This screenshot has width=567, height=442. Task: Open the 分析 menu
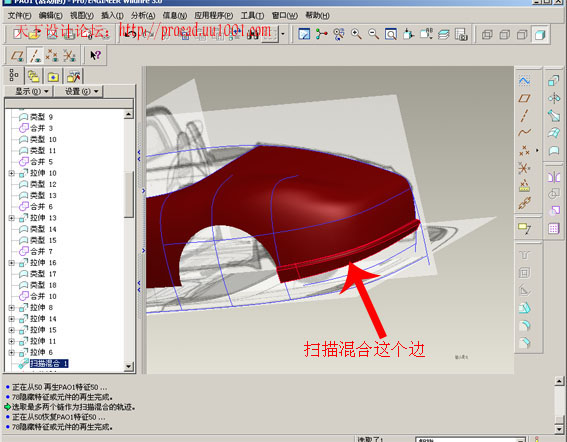coord(143,16)
